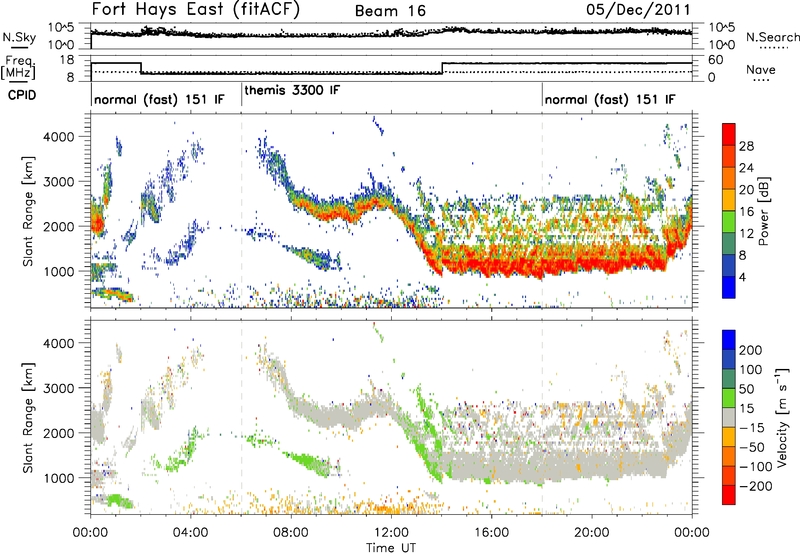Click the 24 value on power colorbar
The width and height of the screenshot is (800, 554).
(x=746, y=168)
